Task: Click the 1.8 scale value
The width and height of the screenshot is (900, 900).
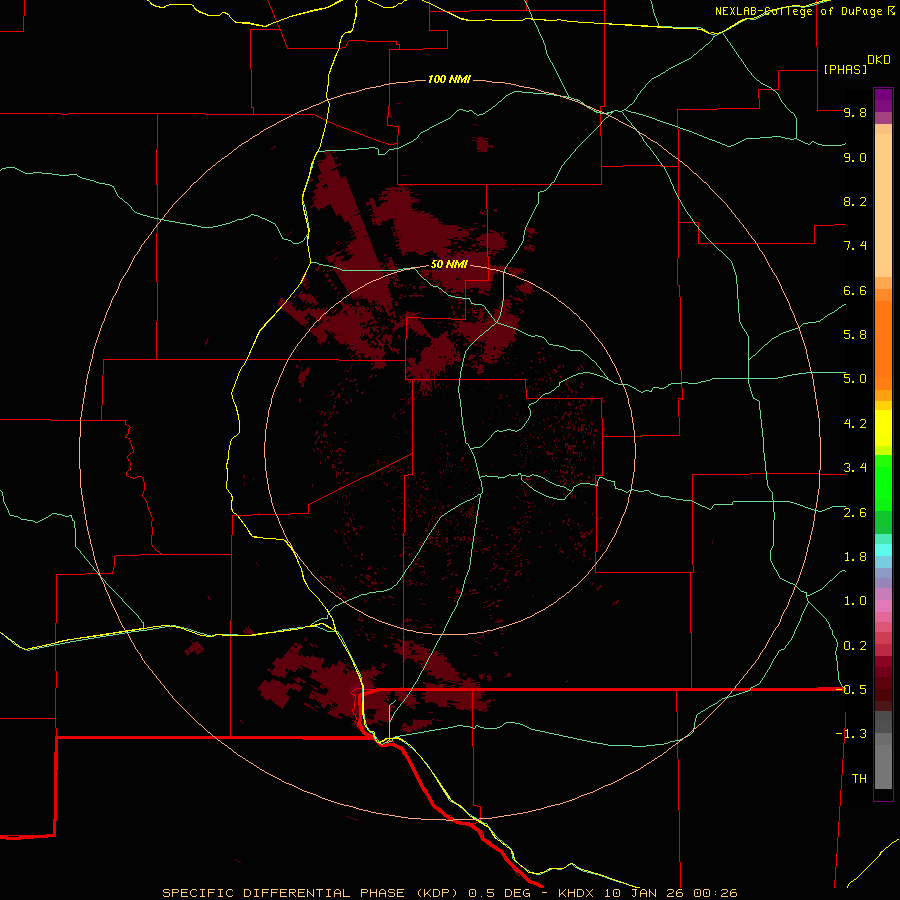Action: point(855,557)
